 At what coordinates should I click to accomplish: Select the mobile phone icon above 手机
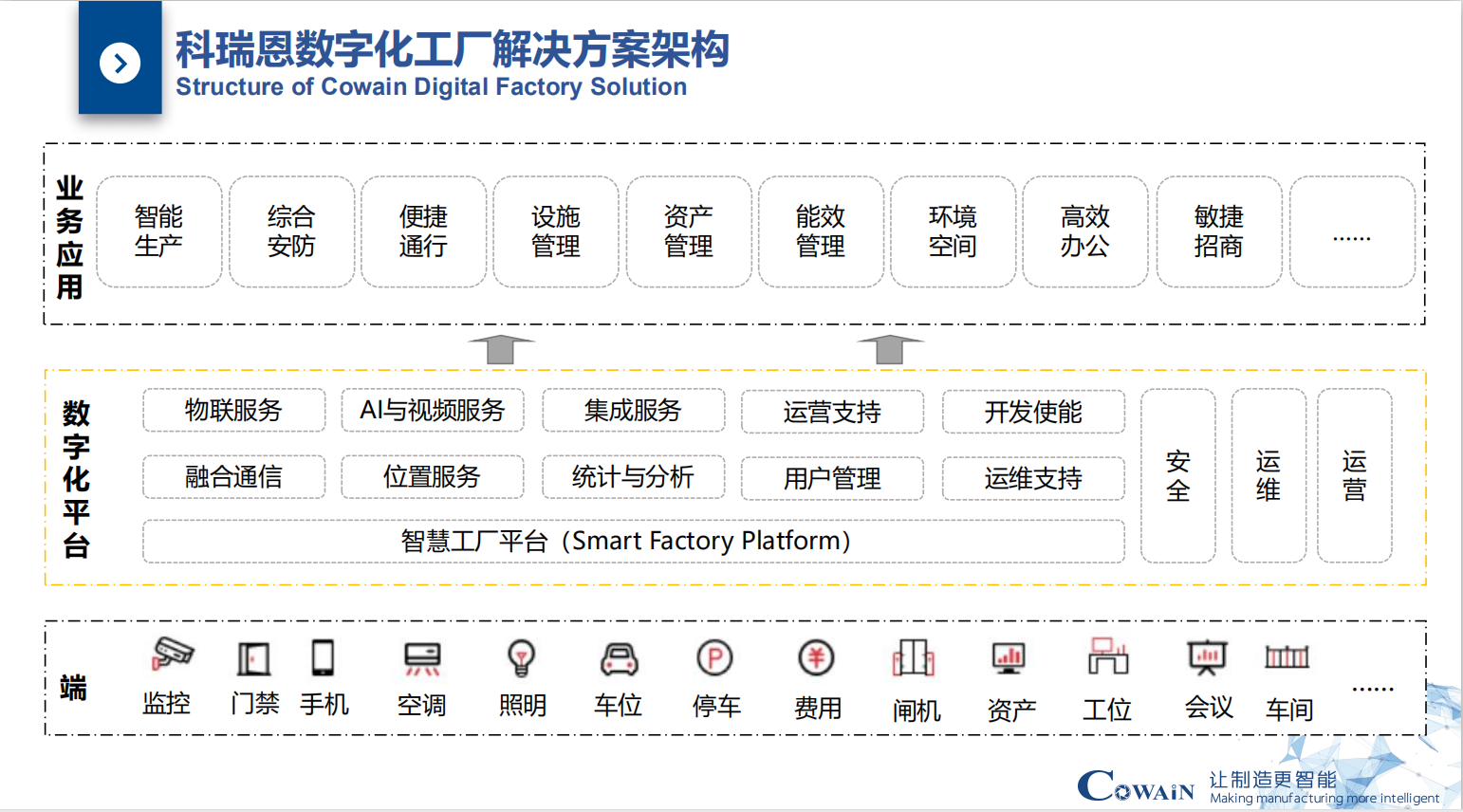click(323, 656)
